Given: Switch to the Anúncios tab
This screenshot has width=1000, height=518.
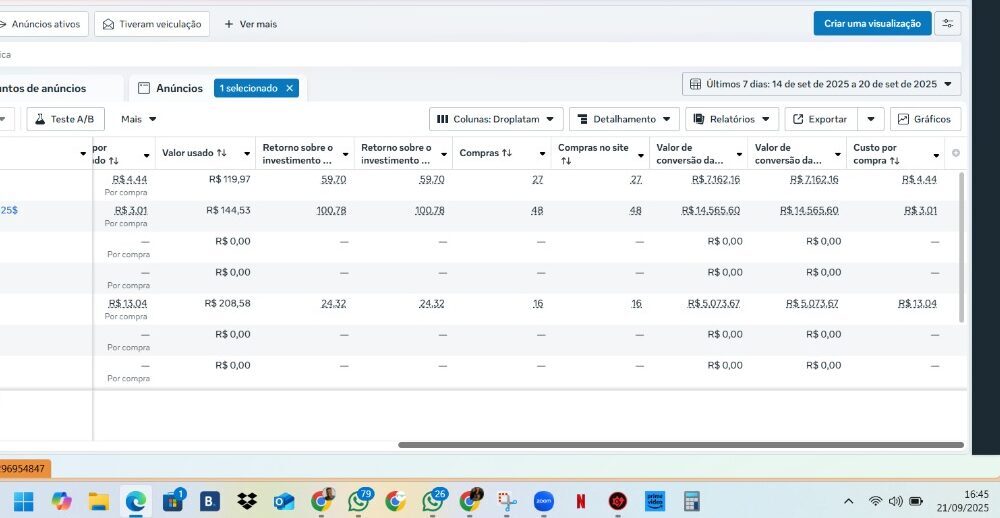Looking at the screenshot, I should tap(170, 88).
